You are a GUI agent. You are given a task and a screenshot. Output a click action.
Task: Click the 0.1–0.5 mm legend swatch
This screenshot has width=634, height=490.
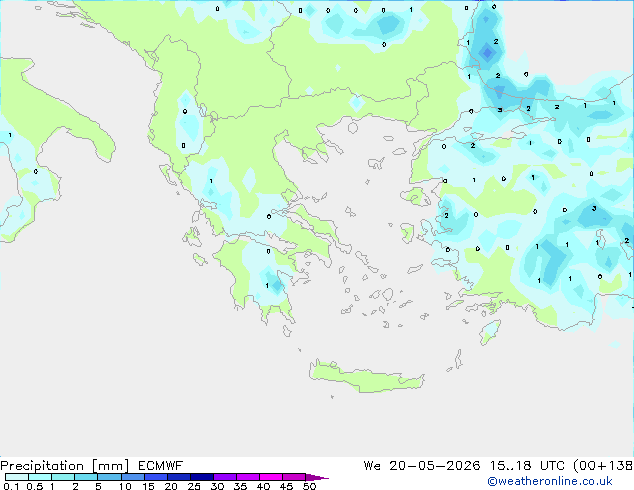coord(17,477)
